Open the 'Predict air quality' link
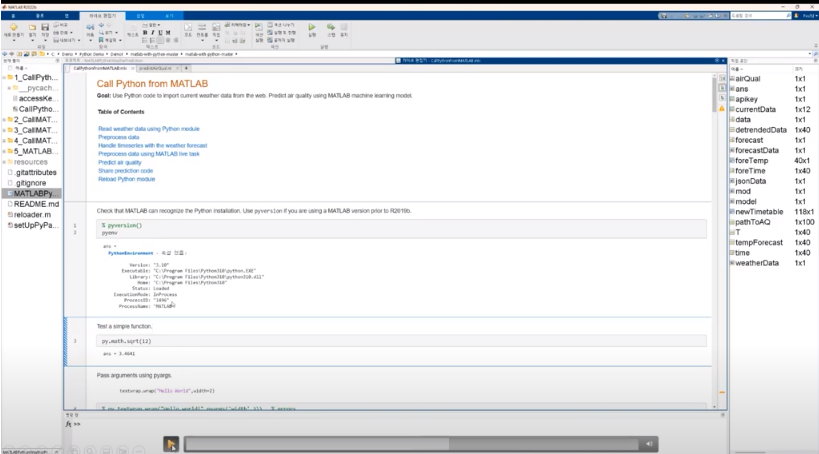Image resolution: width=819 pixels, height=454 pixels. [x=120, y=162]
